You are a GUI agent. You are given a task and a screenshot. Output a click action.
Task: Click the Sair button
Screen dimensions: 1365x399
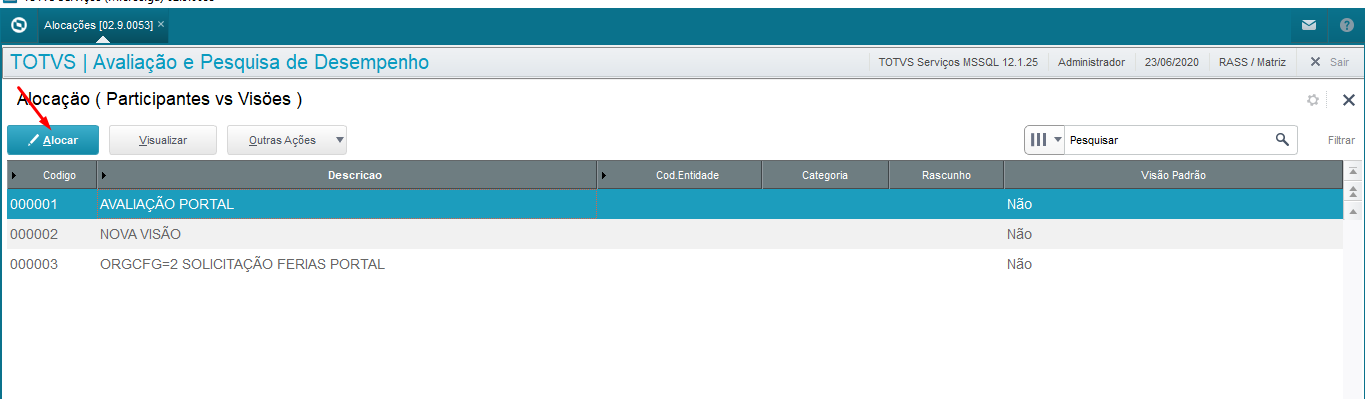coord(1329,62)
